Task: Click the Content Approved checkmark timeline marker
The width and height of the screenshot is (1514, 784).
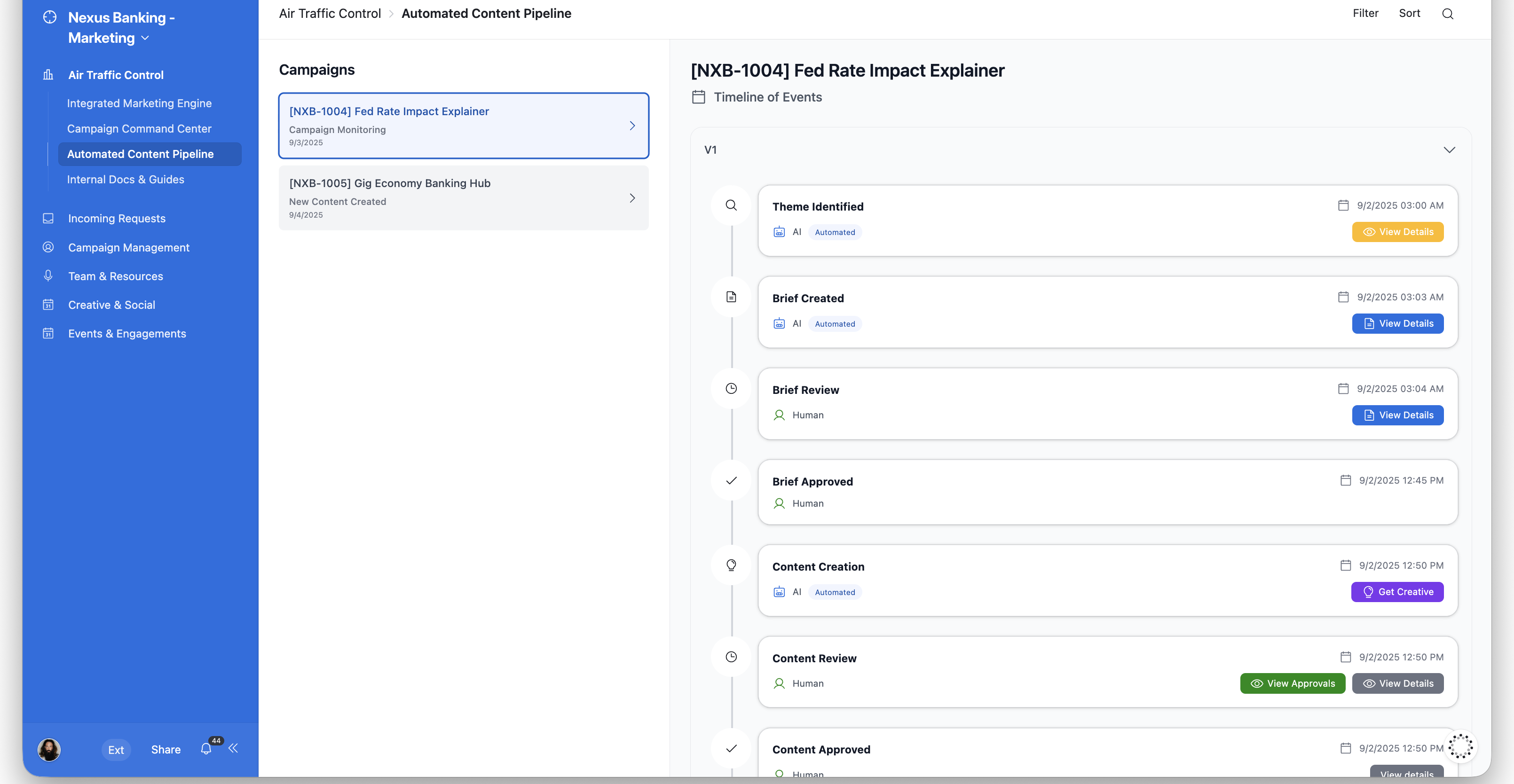Action: click(x=731, y=748)
